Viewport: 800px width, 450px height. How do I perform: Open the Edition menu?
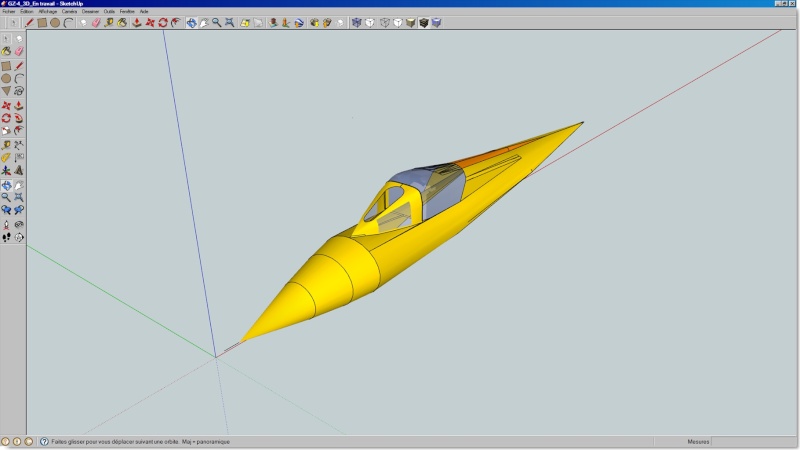pyautogui.click(x=27, y=11)
